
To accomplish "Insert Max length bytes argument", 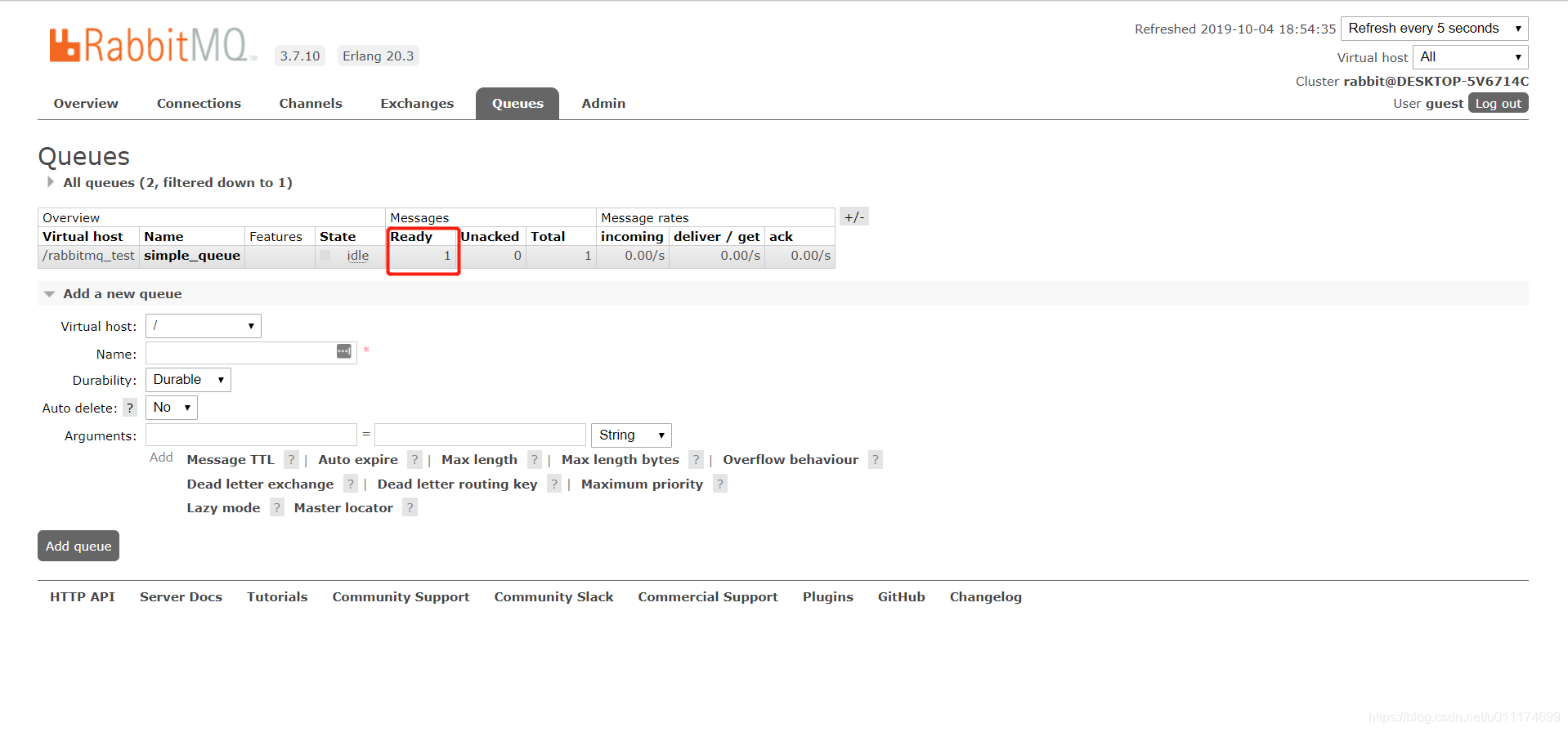I will [620, 460].
